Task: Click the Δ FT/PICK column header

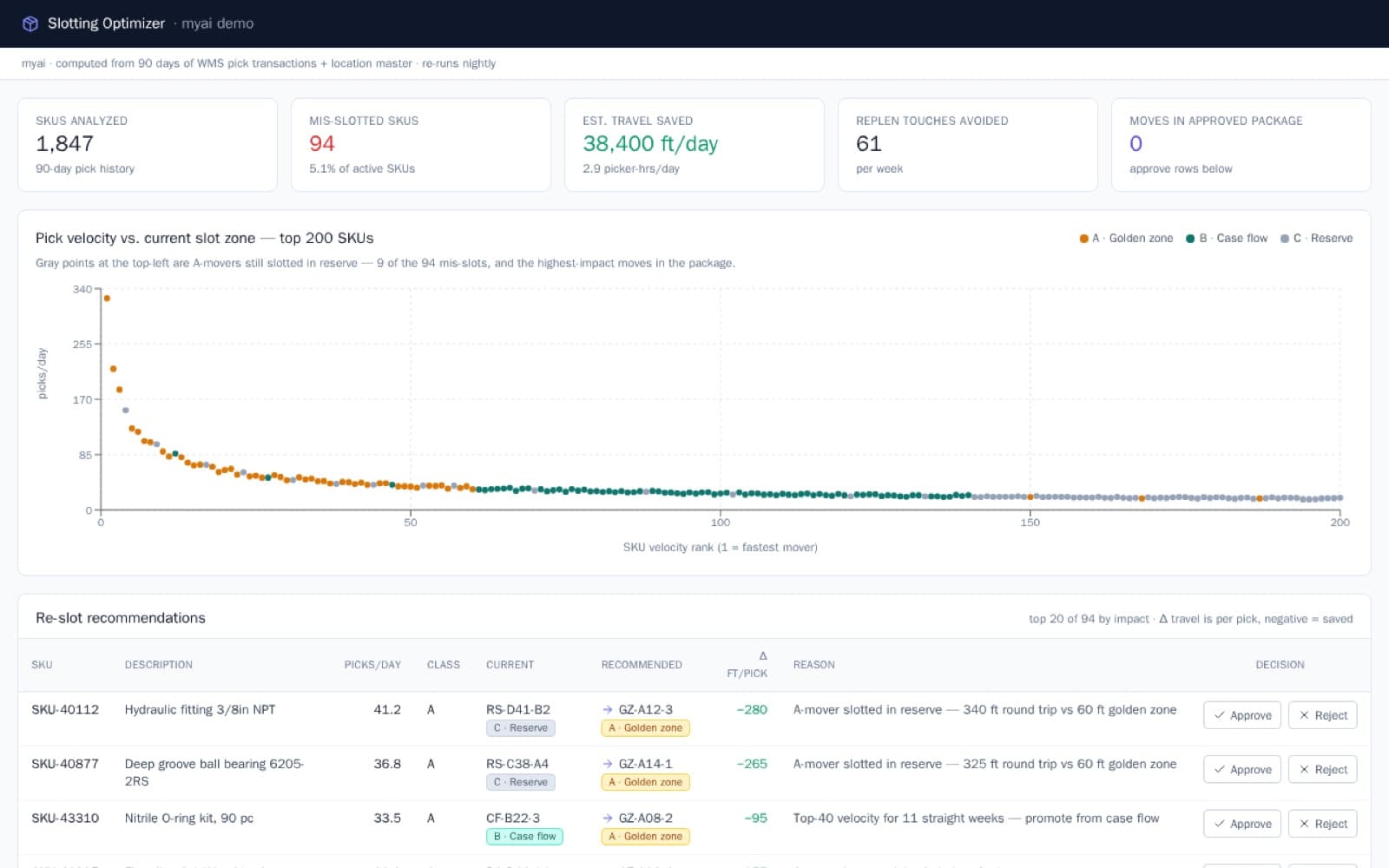Action: (x=747, y=665)
